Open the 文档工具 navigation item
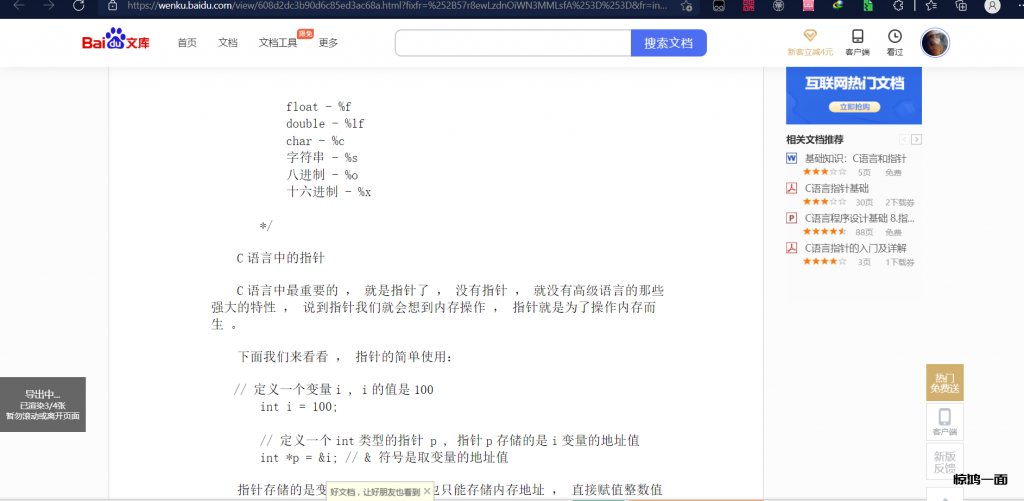This screenshot has width=1024, height=501. point(277,43)
